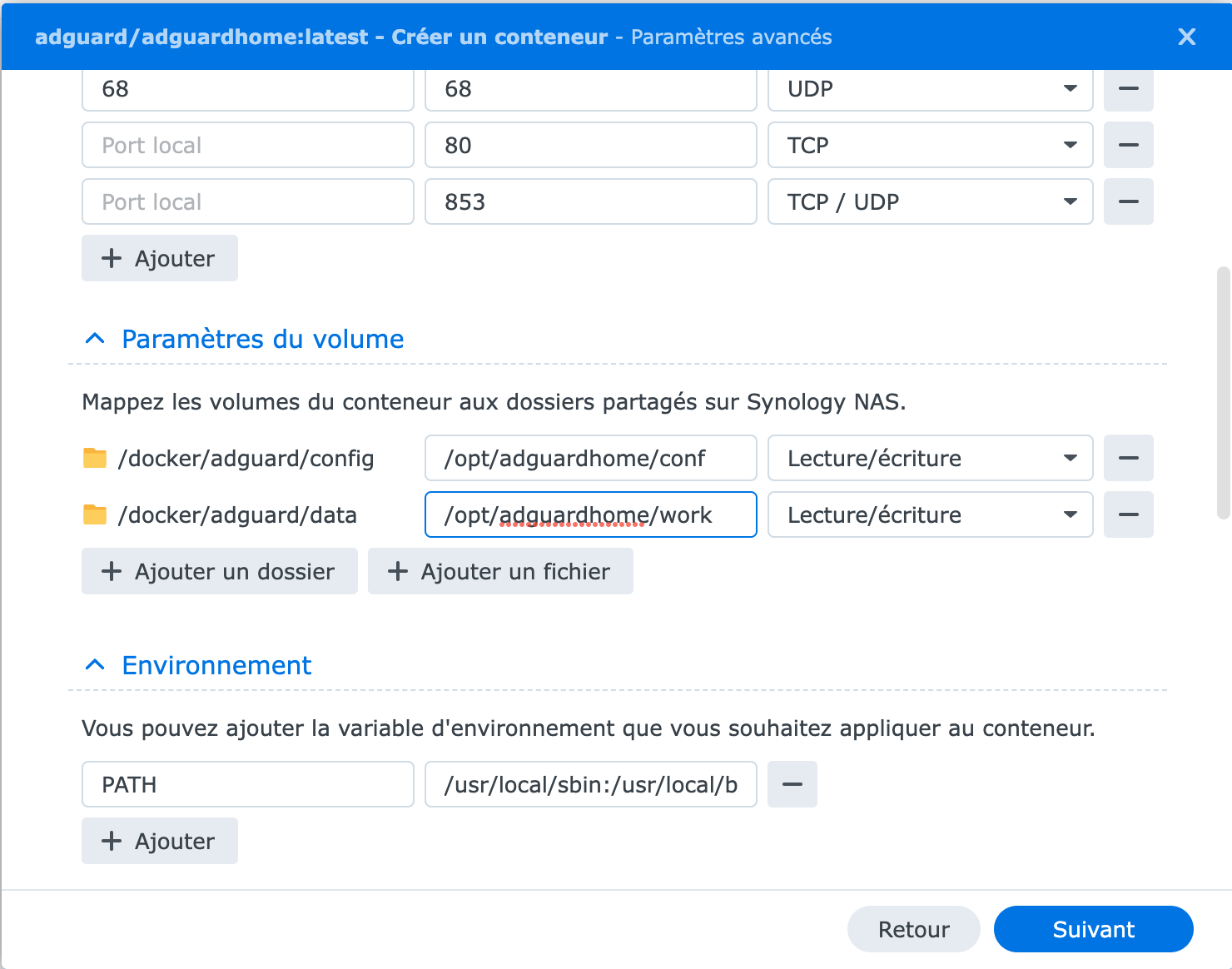
Task: Click empty Port local field beside port 80
Action: click(248, 145)
